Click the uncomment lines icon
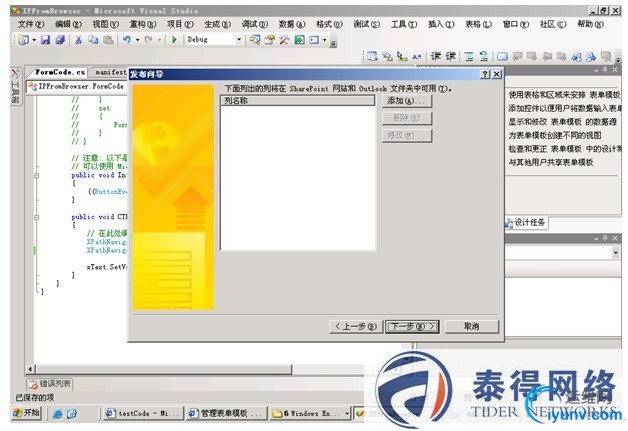The width and height of the screenshot is (628, 431). 484,56
